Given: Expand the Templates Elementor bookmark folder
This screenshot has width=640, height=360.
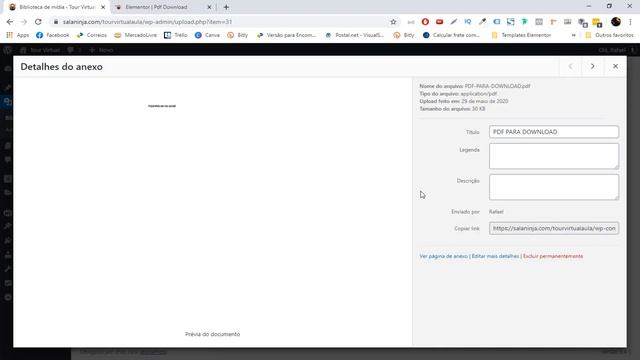Looking at the screenshot, I should 521,35.
